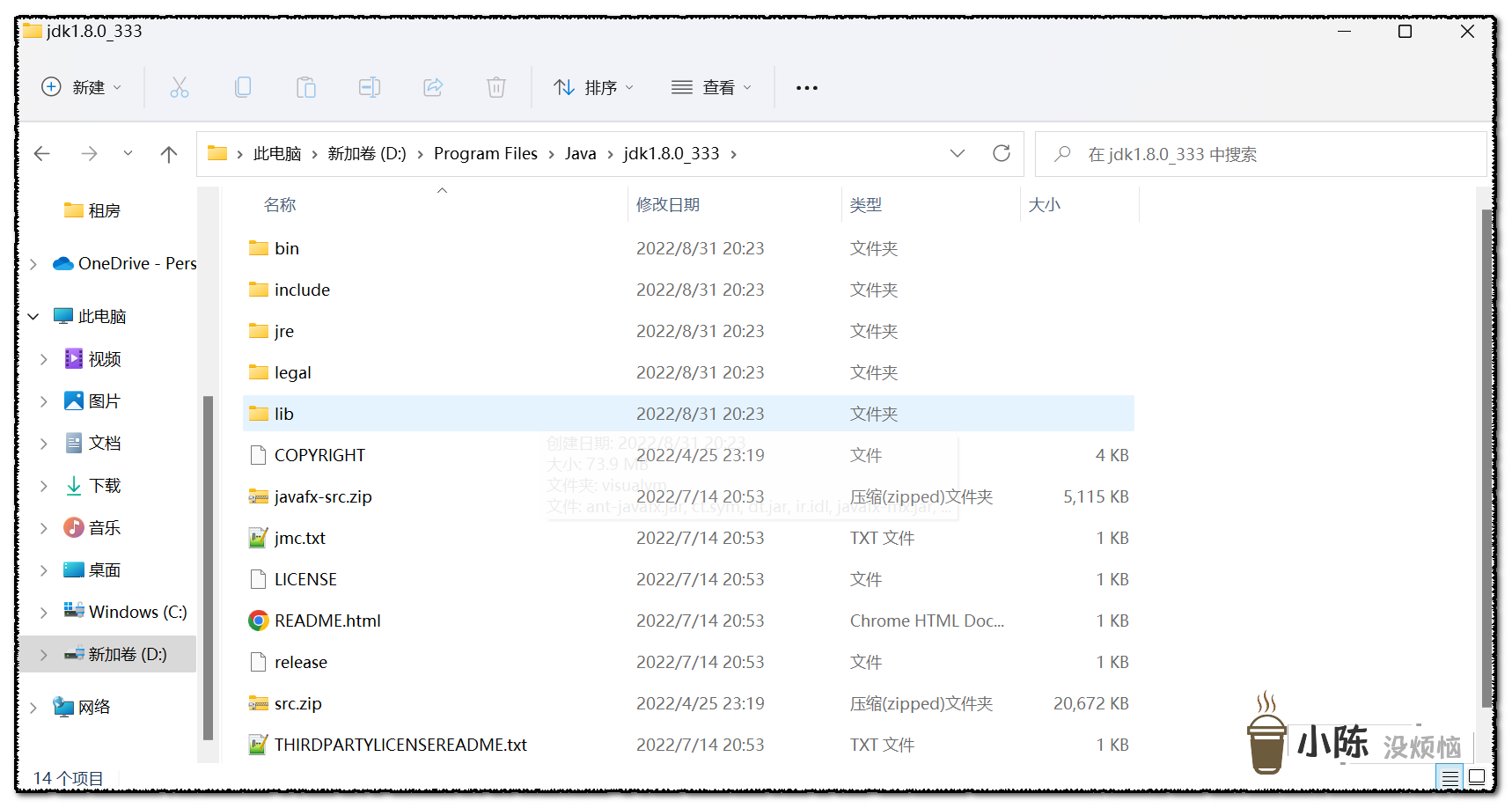Image resolution: width=1512 pixels, height=808 pixels.
Task: Click the Copy icon in toolbar
Action: click(x=243, y=87)
